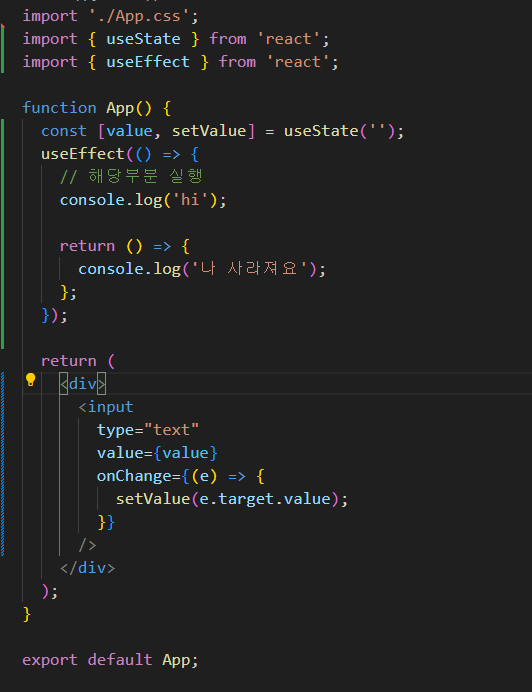Image resolution: width=532 pixels, height=692 pixels.
Task: Place cursor on opening div tag
Action: [x=83, y=384]
